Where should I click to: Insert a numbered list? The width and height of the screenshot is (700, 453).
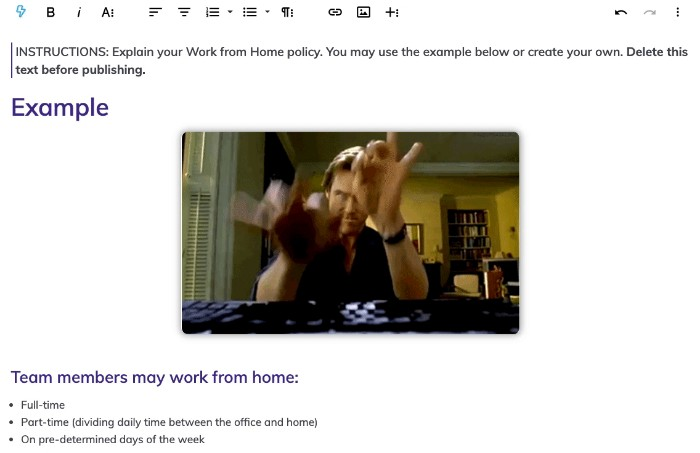coord(212,12)
